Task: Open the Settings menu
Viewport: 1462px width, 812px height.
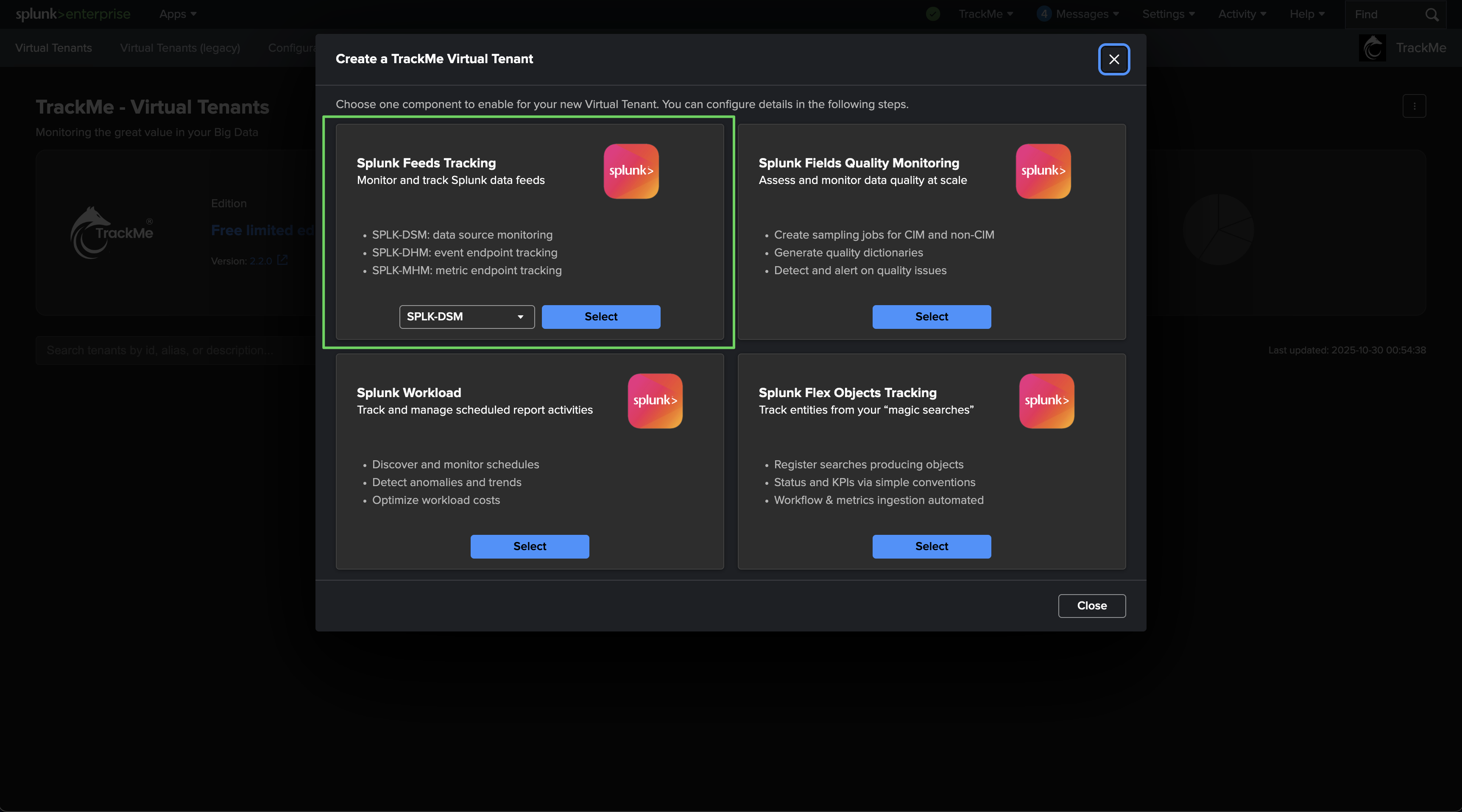Action: 1168,14
